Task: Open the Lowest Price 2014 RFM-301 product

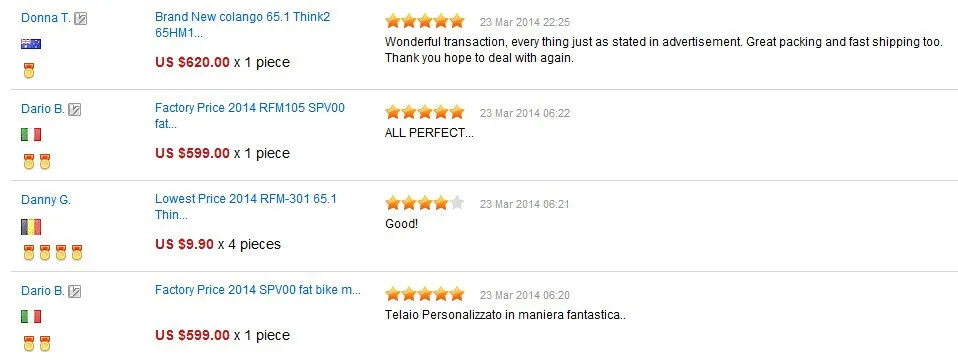Action: click(246, 207)
